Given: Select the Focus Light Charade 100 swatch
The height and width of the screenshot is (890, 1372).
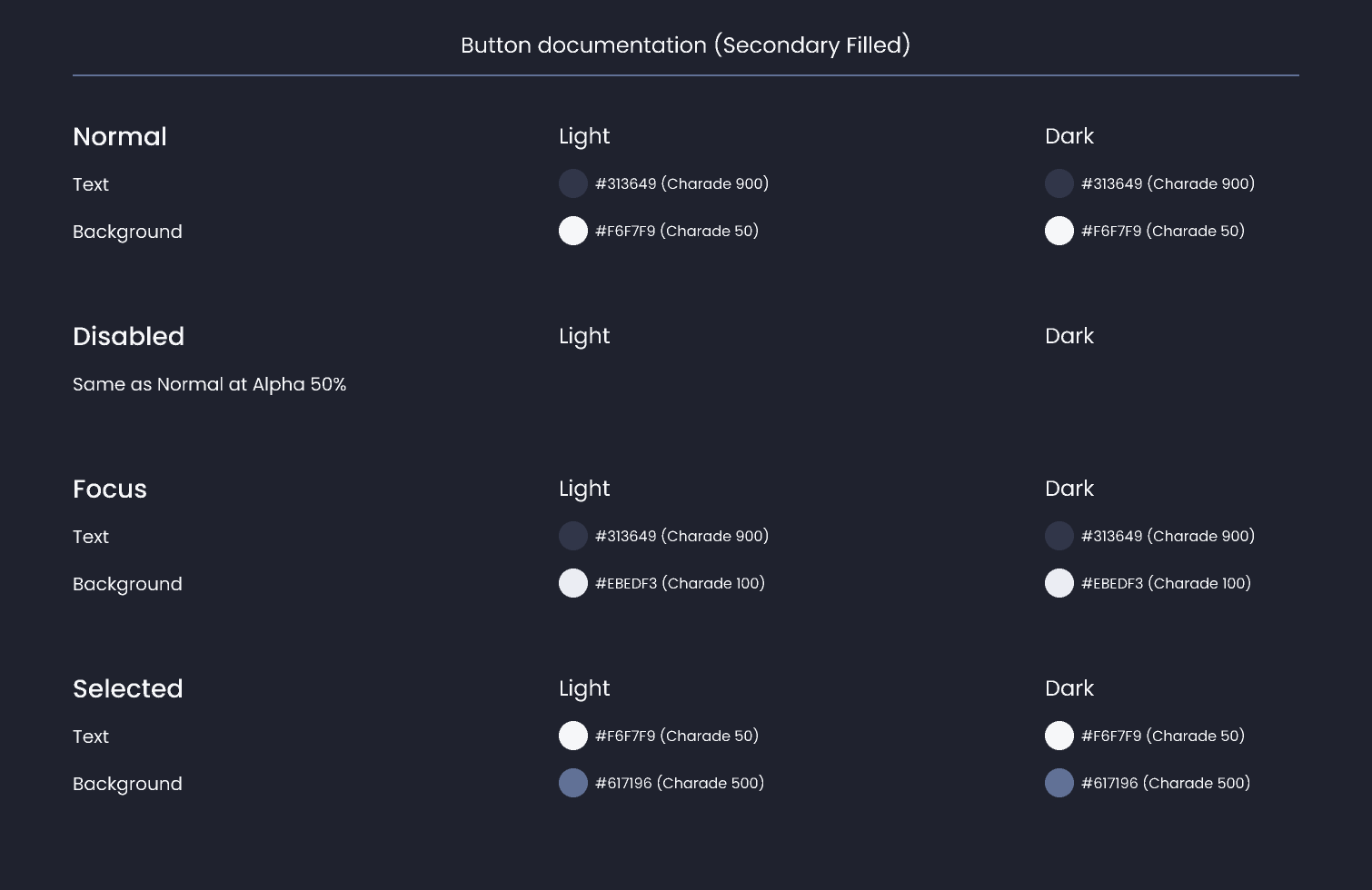Looking at the screenshot, I should coord(573,583).
